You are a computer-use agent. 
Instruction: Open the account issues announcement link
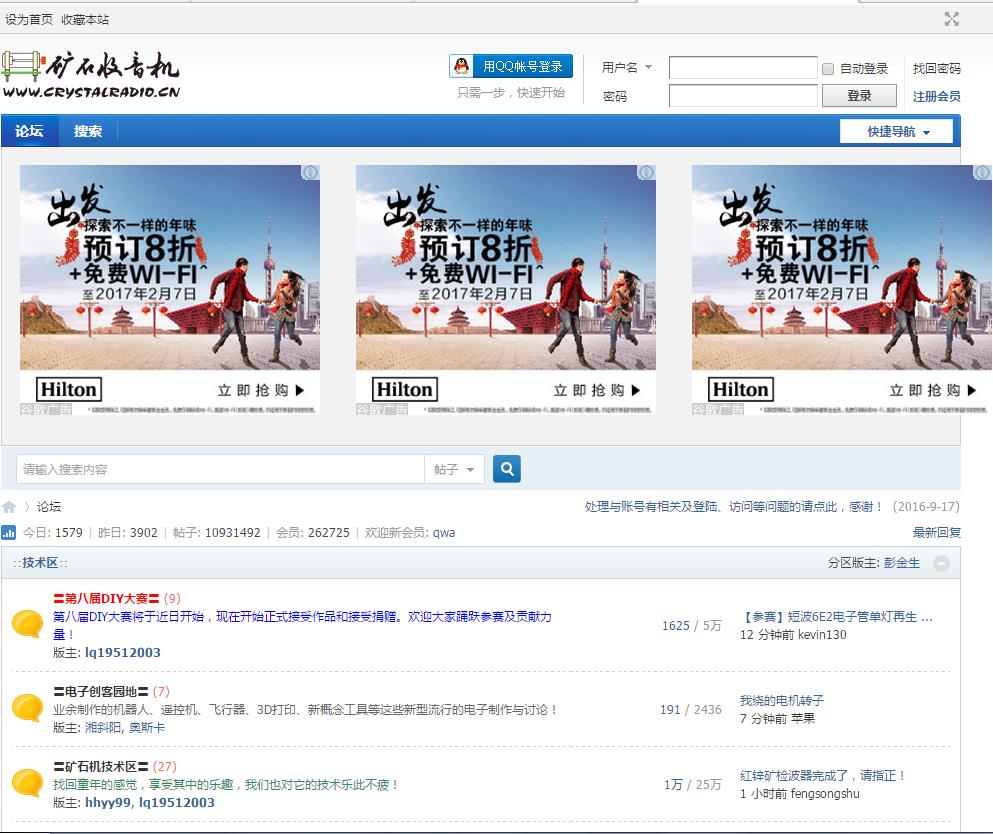[x=733, y=507]
